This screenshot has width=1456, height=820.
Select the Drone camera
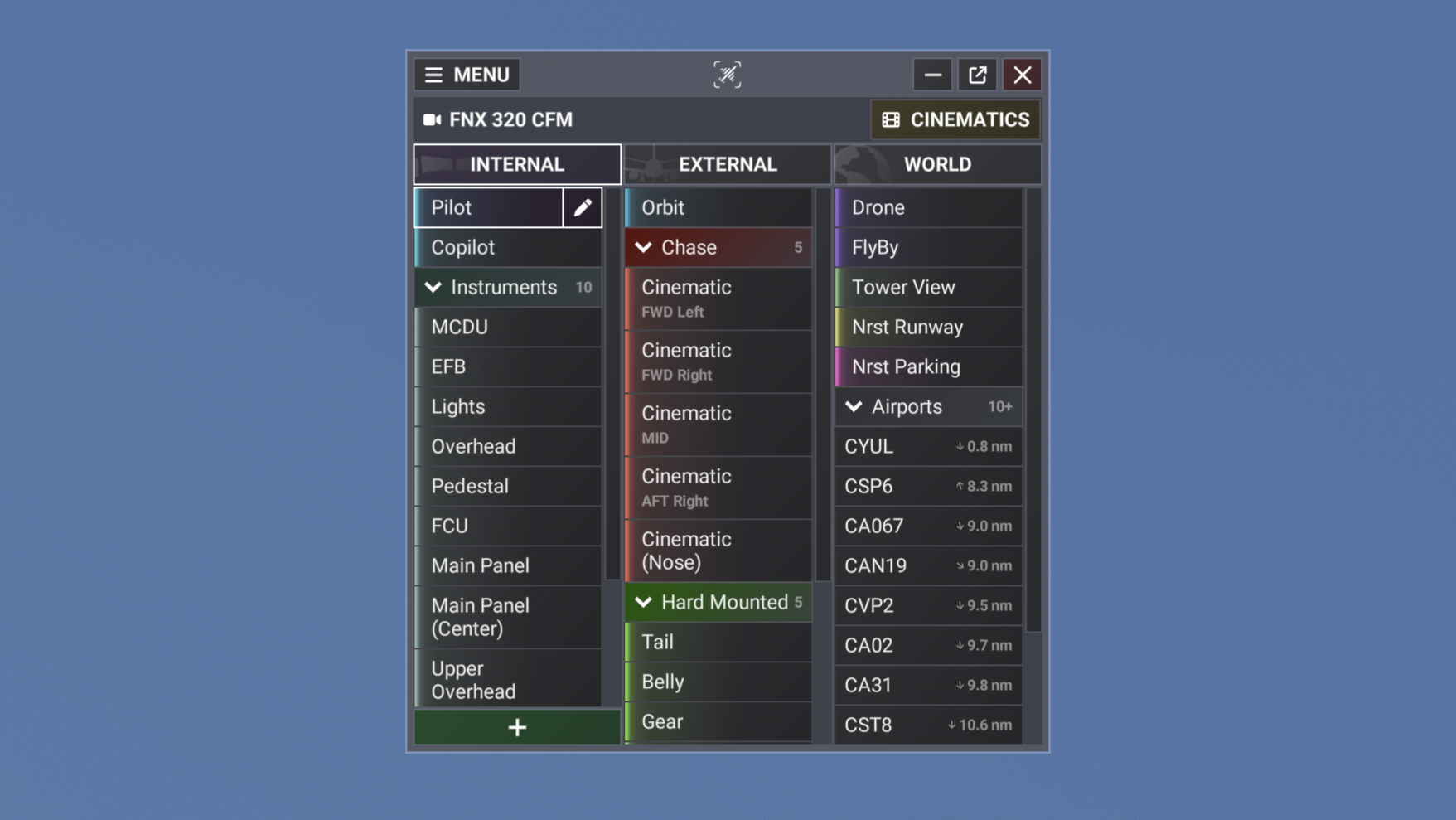928,207
